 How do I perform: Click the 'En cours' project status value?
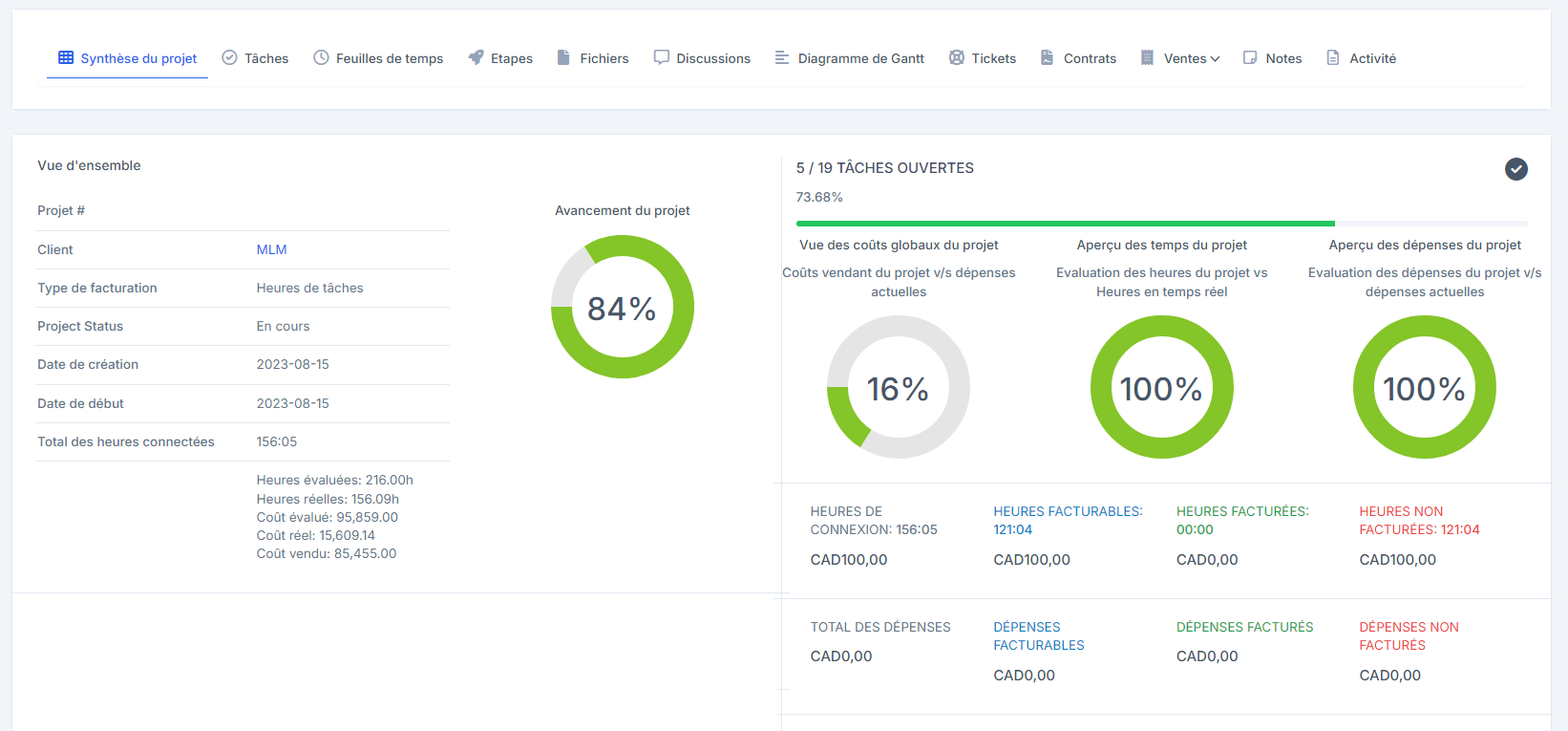click(283, 326)
